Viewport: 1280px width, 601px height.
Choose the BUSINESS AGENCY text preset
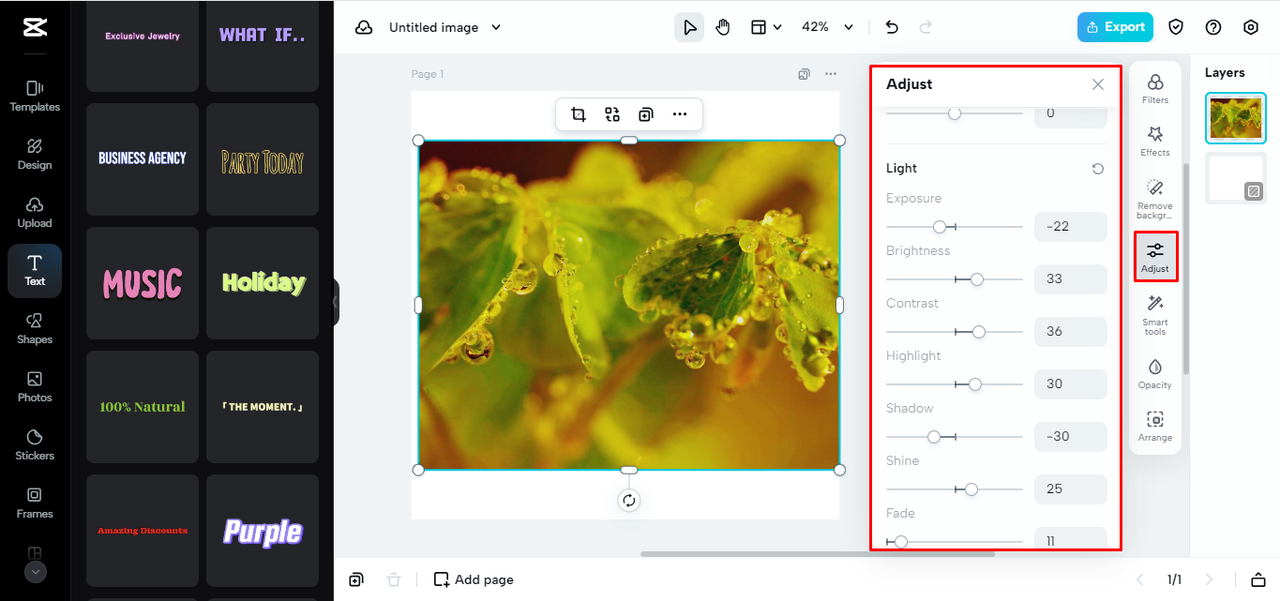(143, 159)
